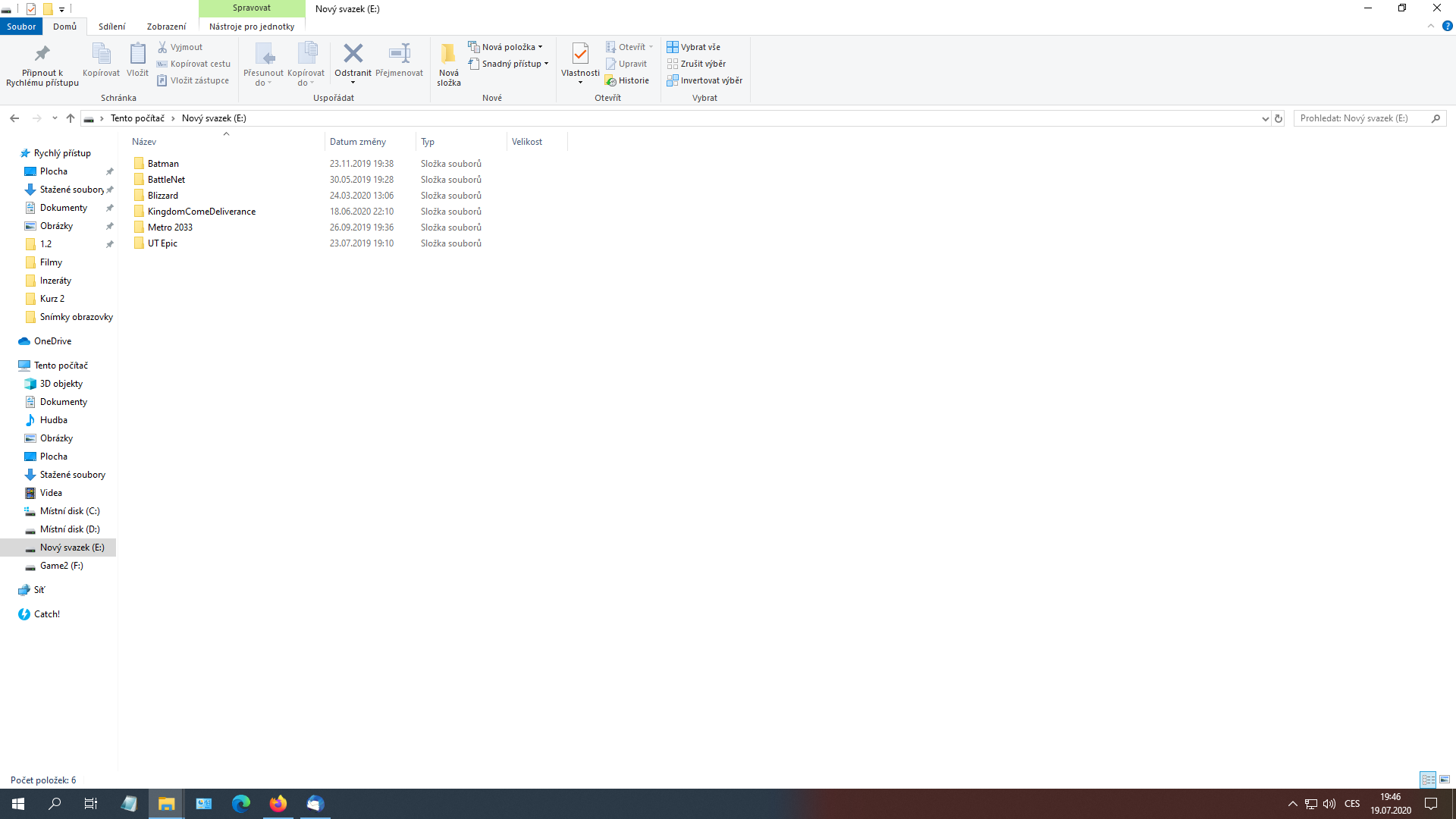1456x819 pixels.
Task: Open Firefox from the taskbar
Action: click(278, 804)
